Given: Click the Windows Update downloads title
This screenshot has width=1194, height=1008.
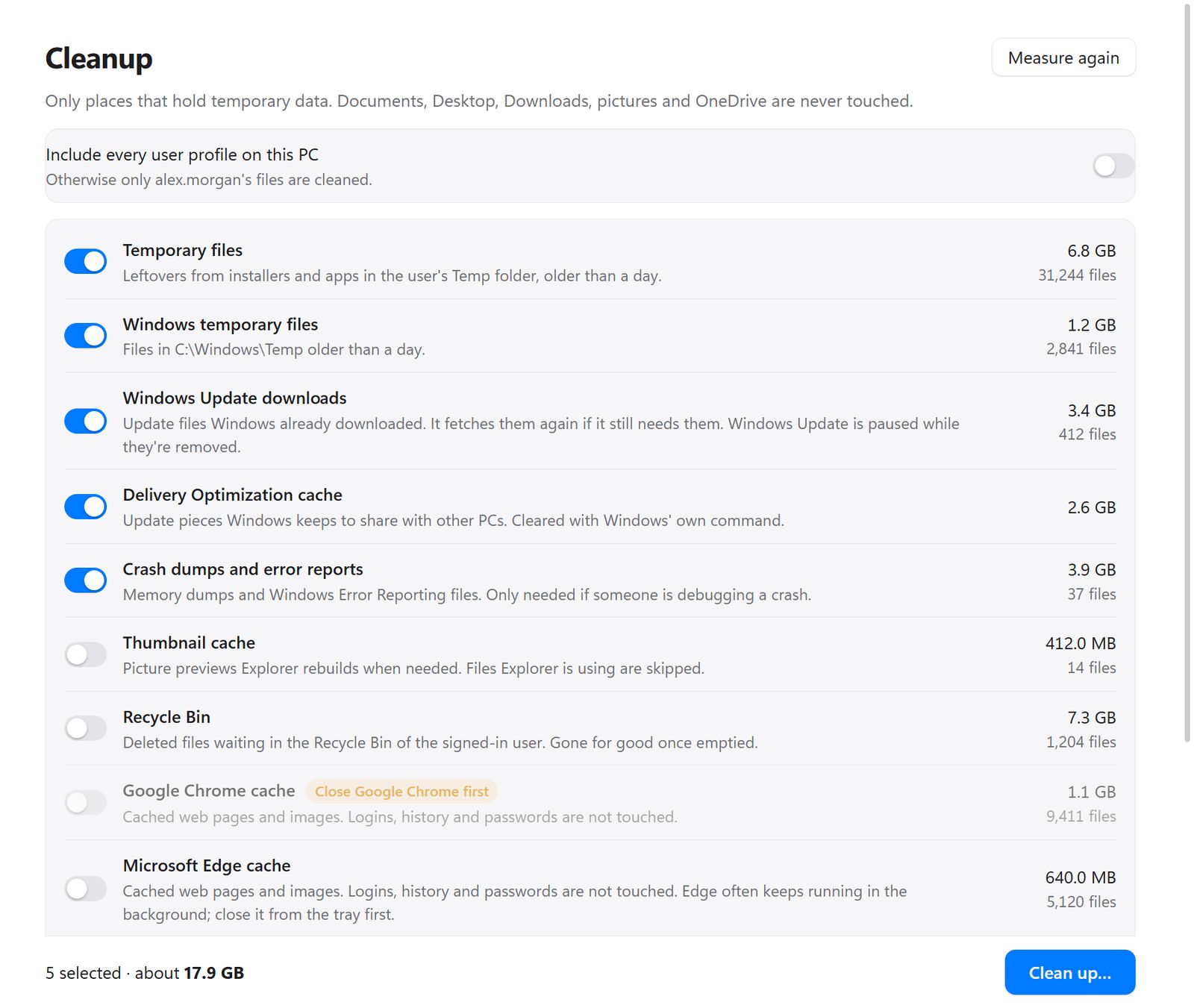Looking at the screenshot, I should [234, 398].
